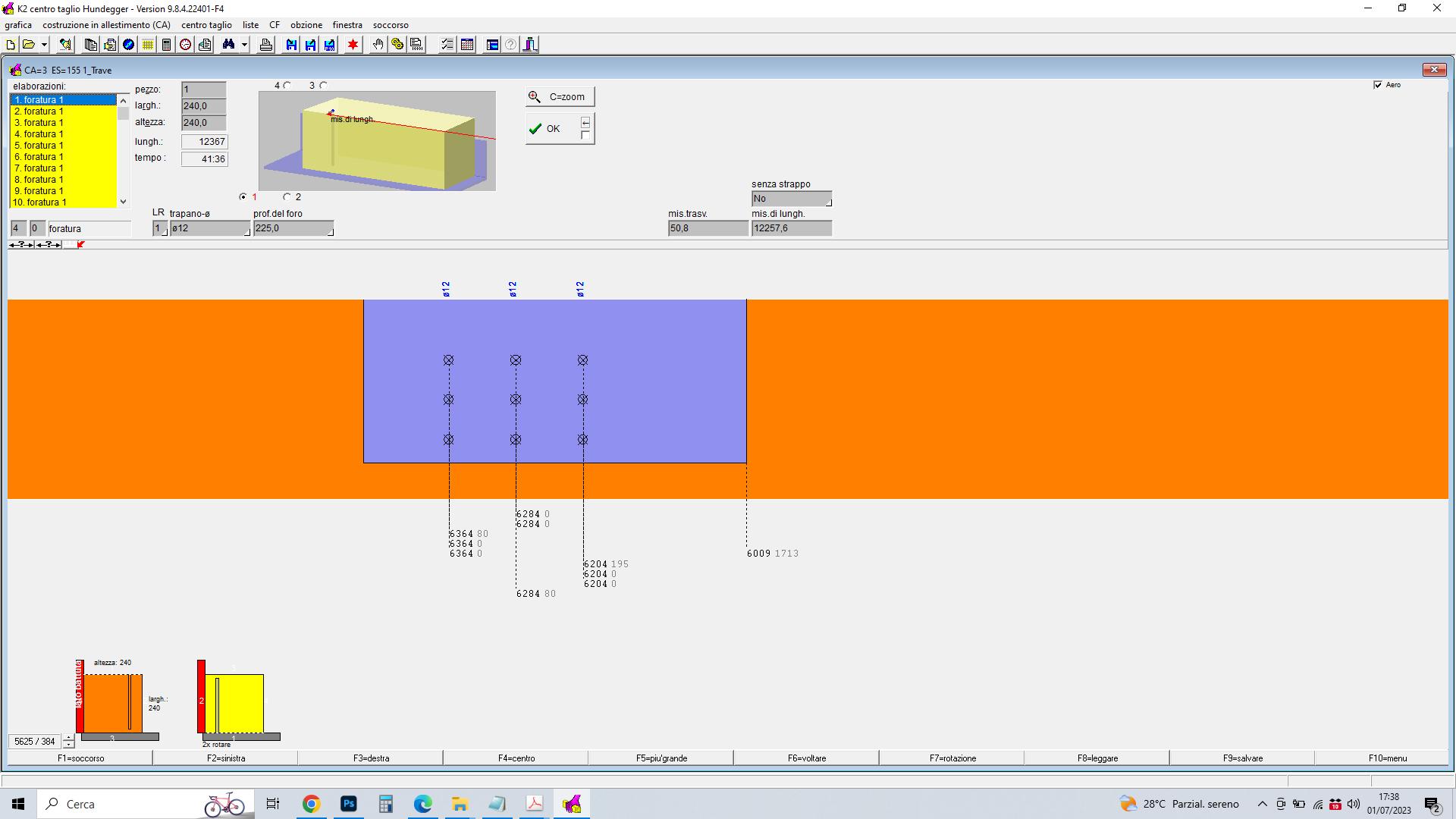Click the first blue floppy save icon
This screenshot has height=819, width=1456.
291,45
